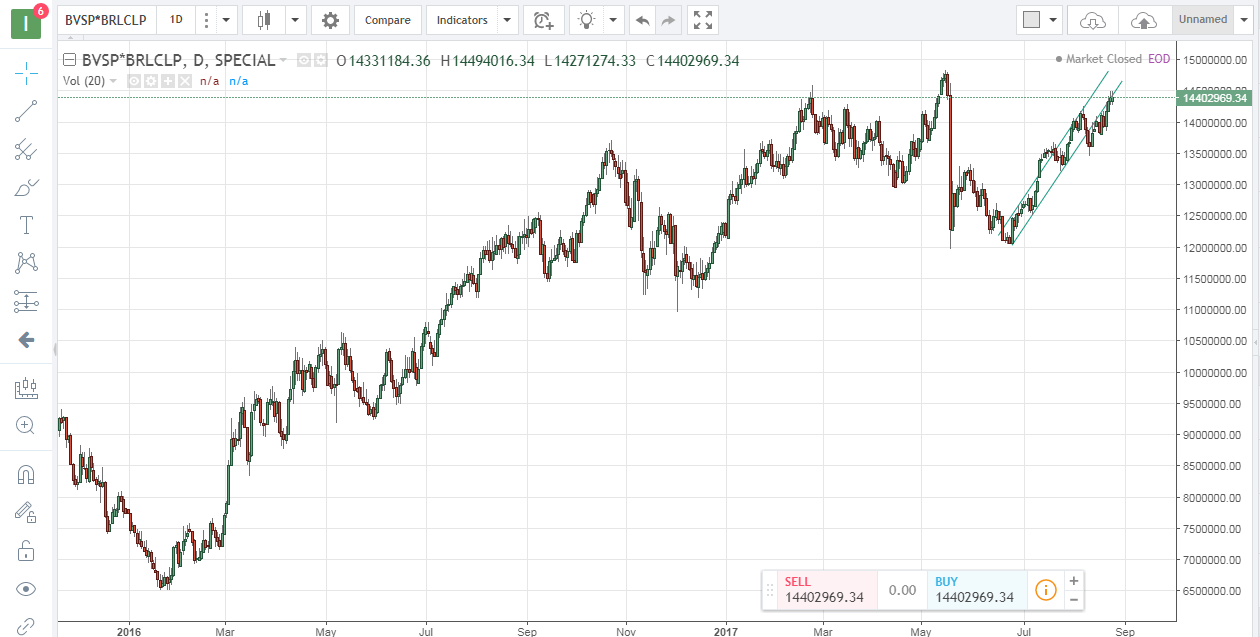1260x637 pixels.
Task: Grab the trading panel drag handle
Action: (x=770, y=590)
